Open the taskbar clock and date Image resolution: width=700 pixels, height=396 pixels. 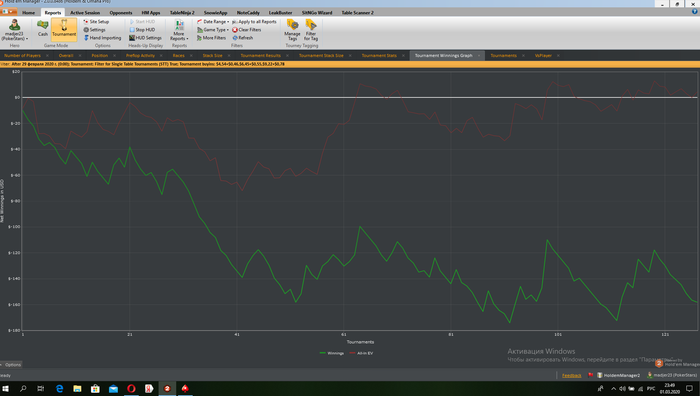pyautogui.click(x=669, y=388)
